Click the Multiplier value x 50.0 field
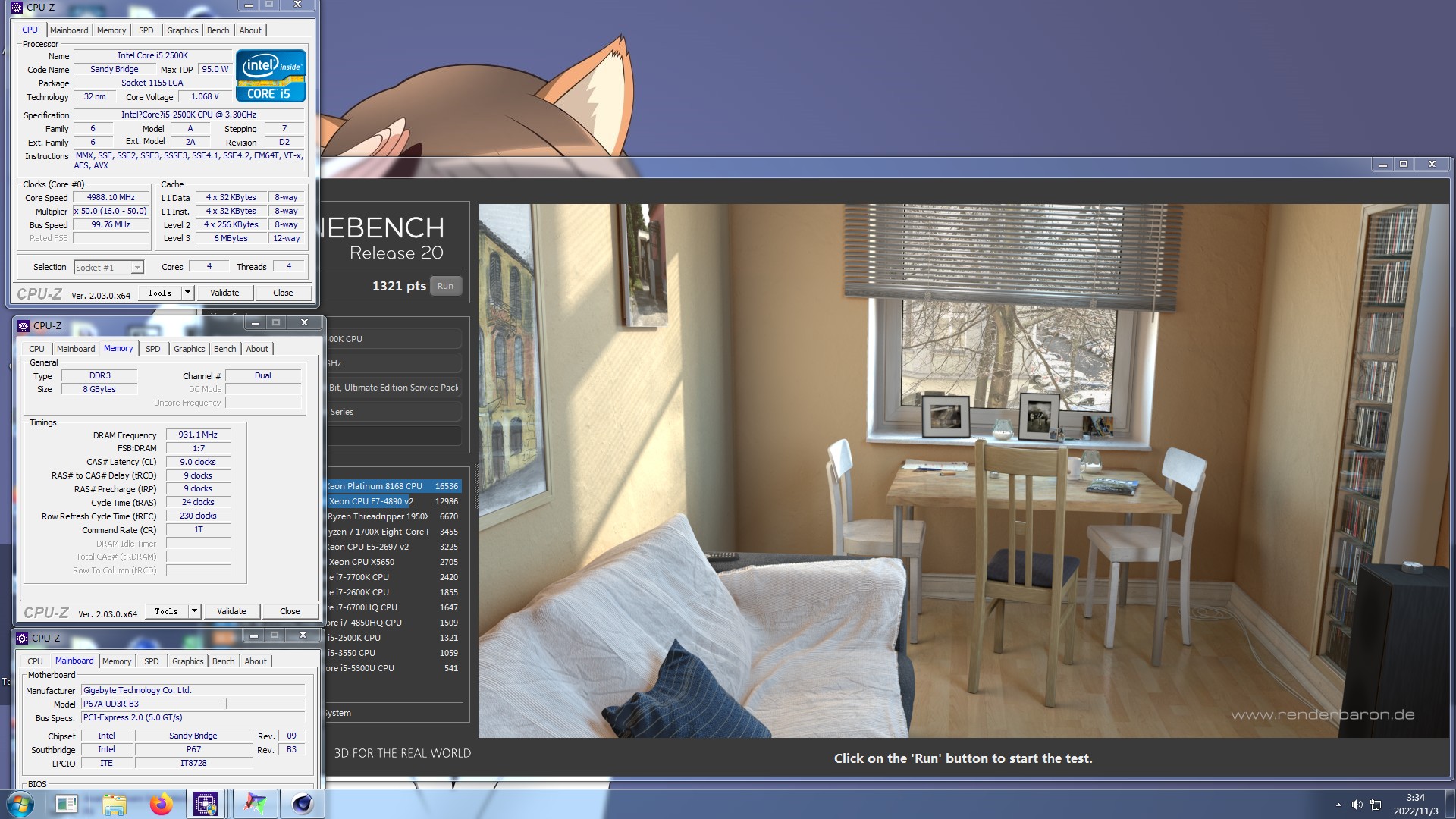Screen dimensions: 1456x819 111,211
